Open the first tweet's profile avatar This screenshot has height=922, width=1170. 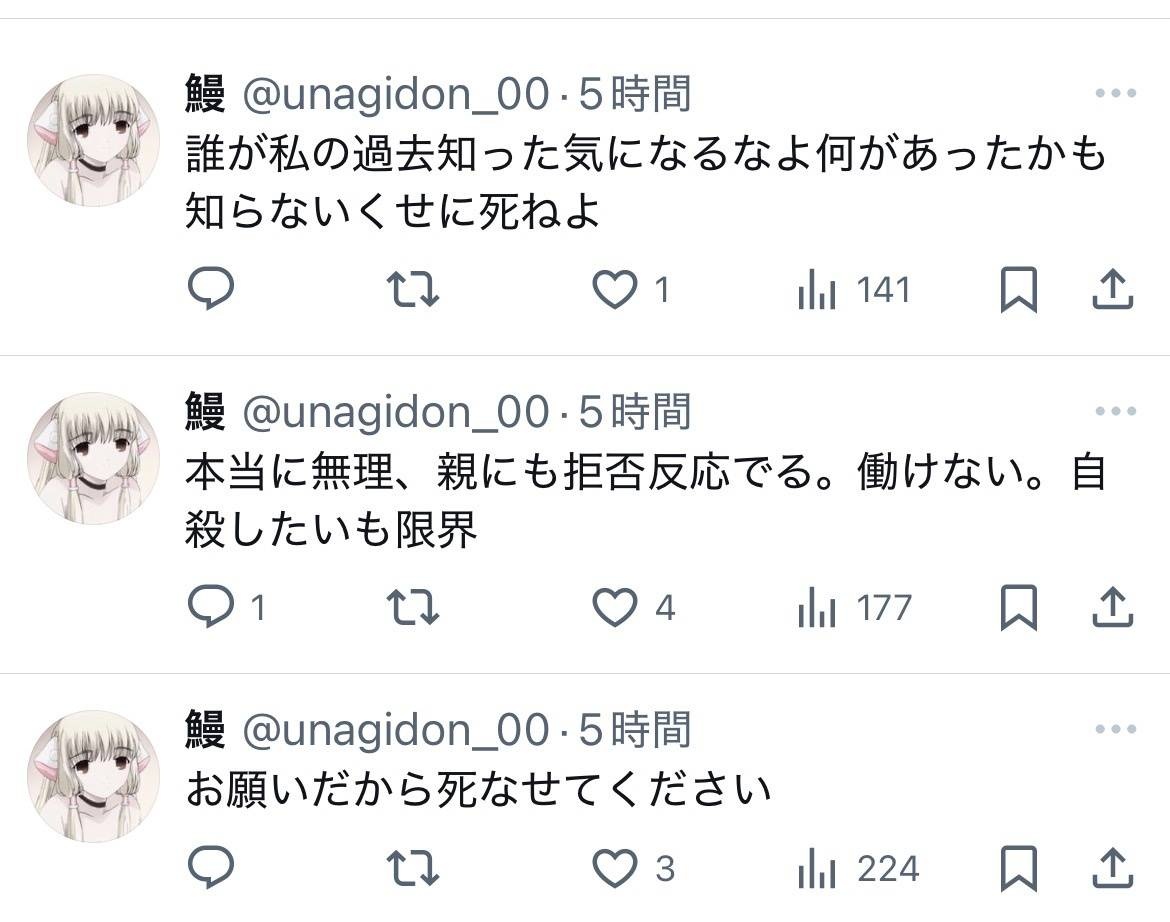tap(93, 140)
